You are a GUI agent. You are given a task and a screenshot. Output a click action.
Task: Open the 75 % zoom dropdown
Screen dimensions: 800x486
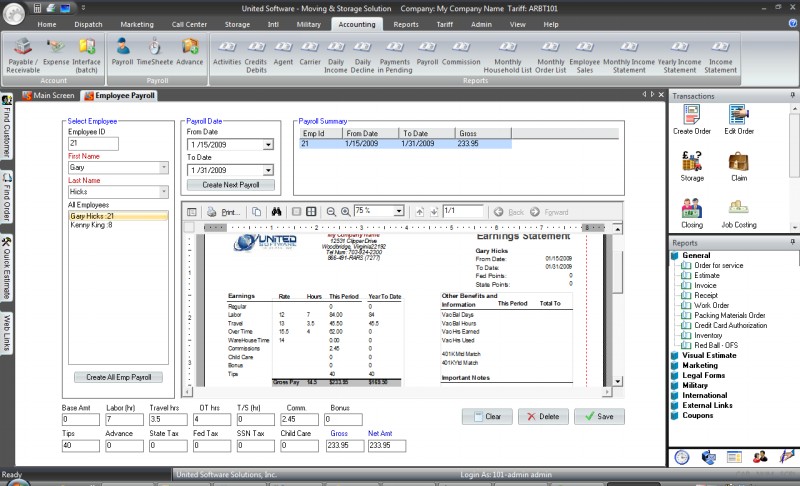pos(399,211)
